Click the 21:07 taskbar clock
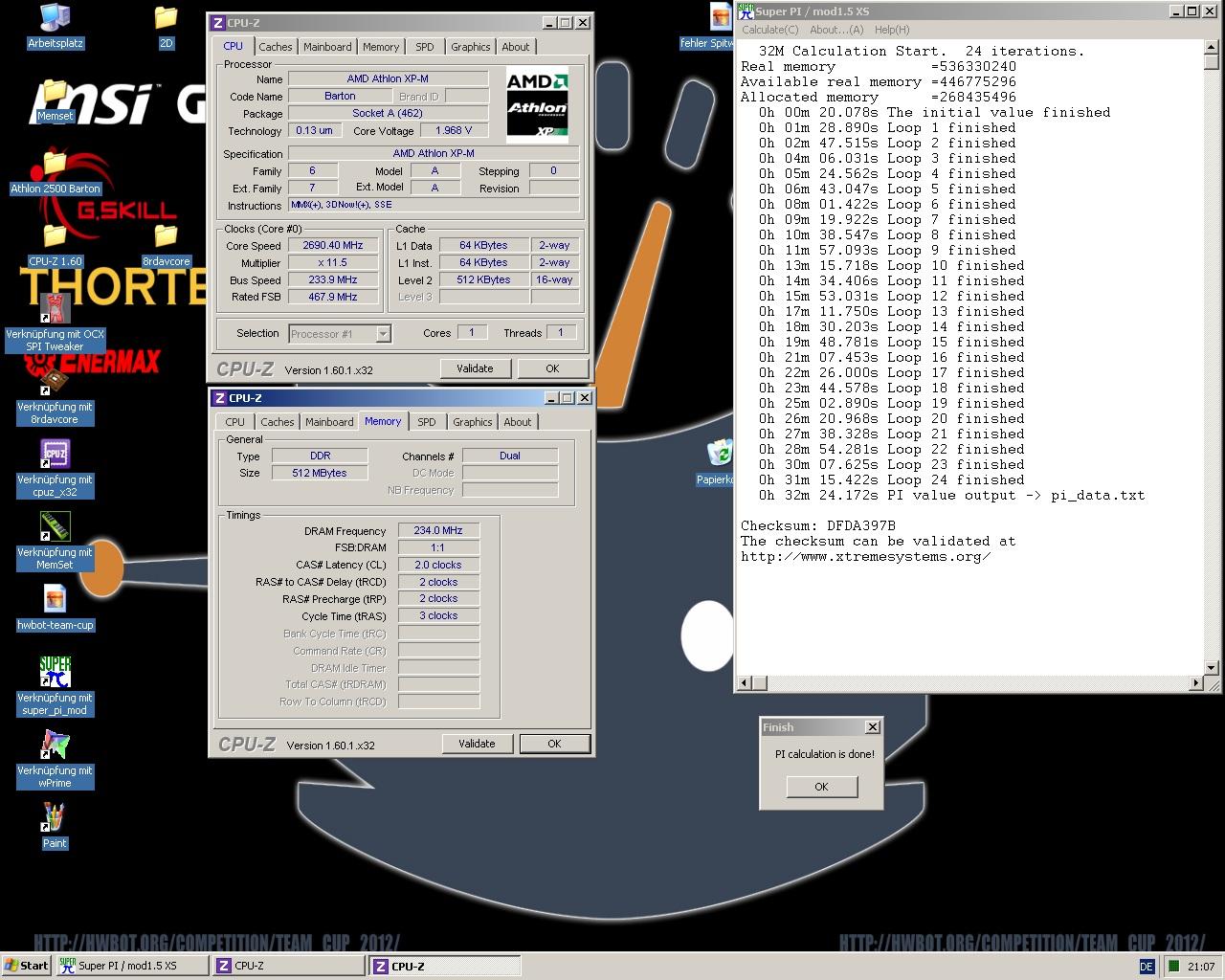 (1201, 967)
